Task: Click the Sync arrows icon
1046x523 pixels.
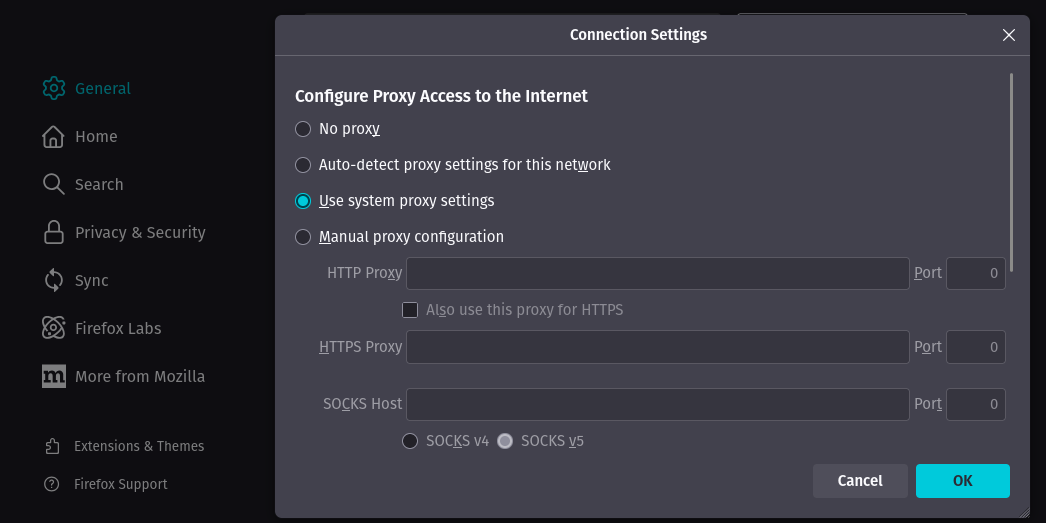Action: pyautogui.click(x=54, y=280)
